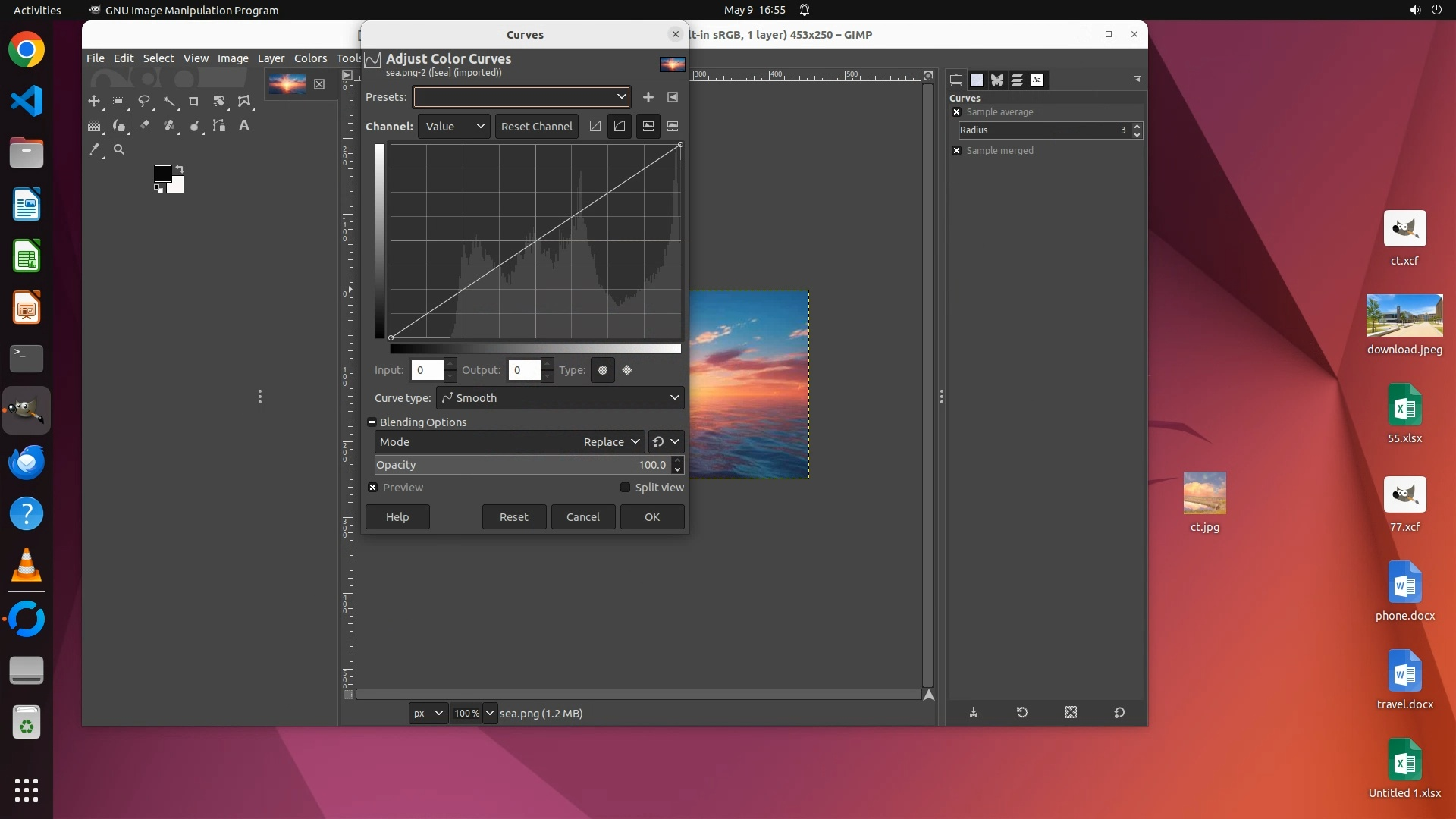
Task: Click the add preset plus icon
Action: [648, 97]
